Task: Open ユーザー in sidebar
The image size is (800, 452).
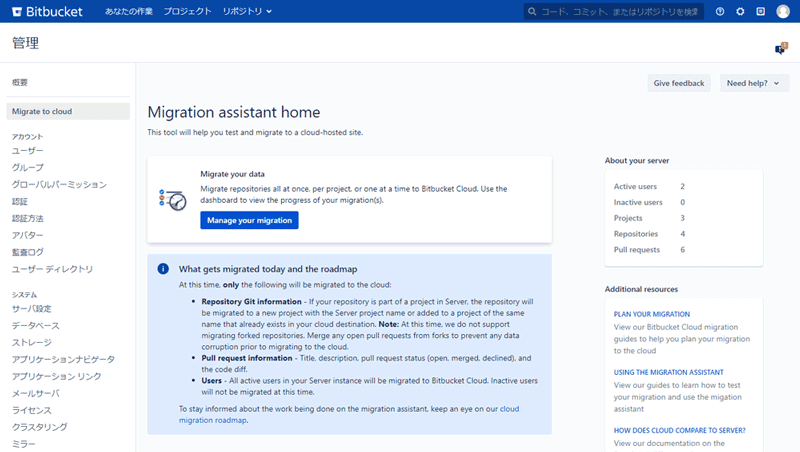Action: [x=28, y=150]
